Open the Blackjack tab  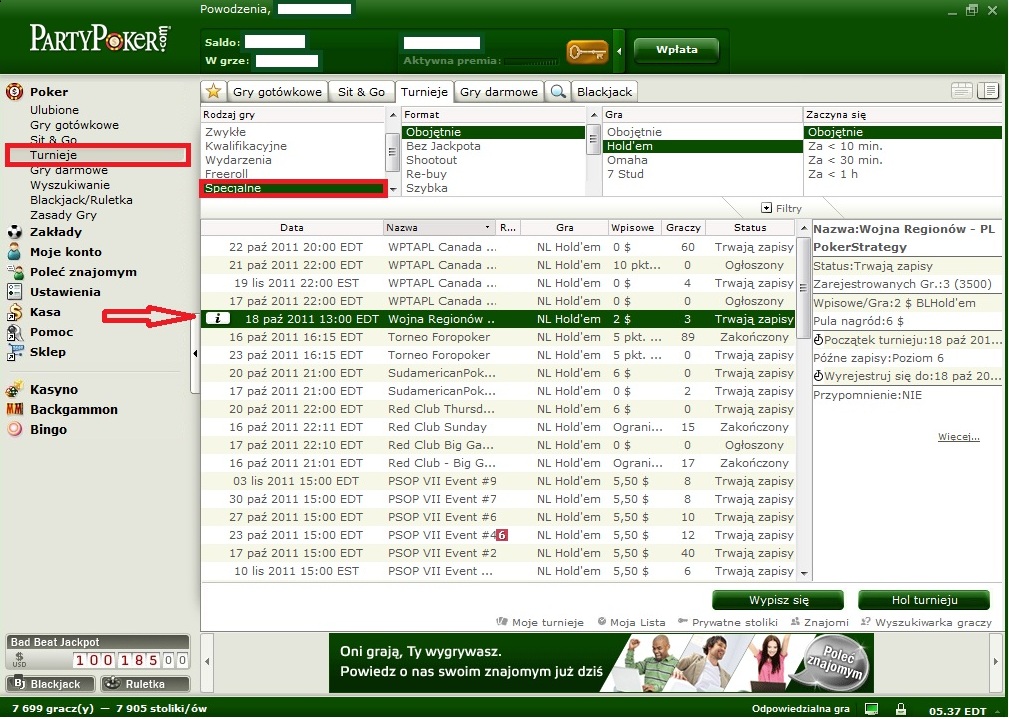(604, 91)
